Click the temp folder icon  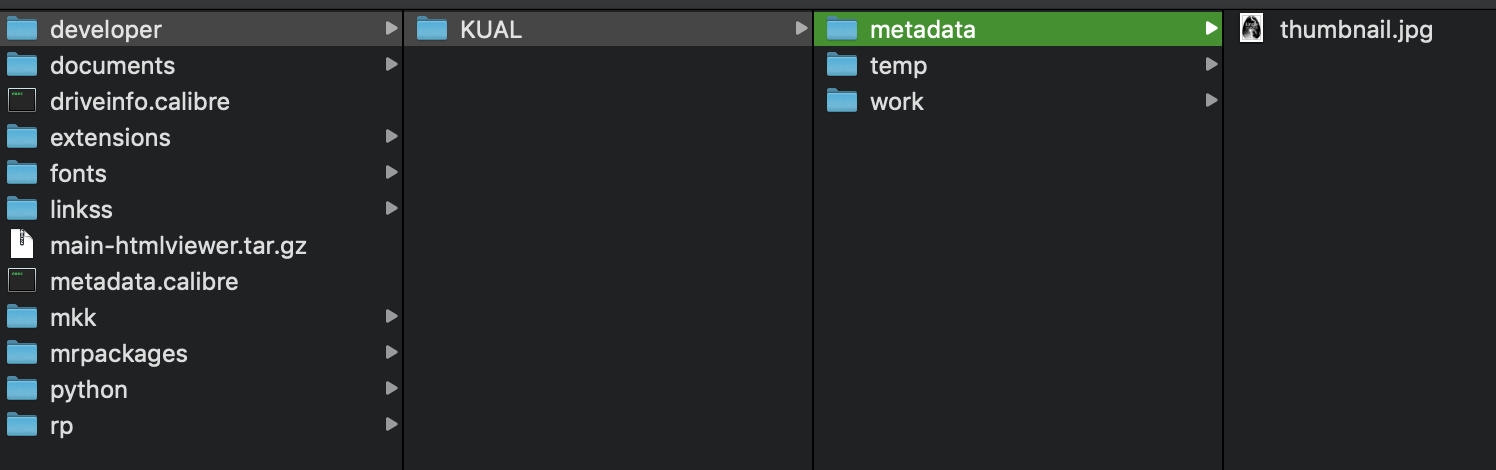(x=842, y=66)
